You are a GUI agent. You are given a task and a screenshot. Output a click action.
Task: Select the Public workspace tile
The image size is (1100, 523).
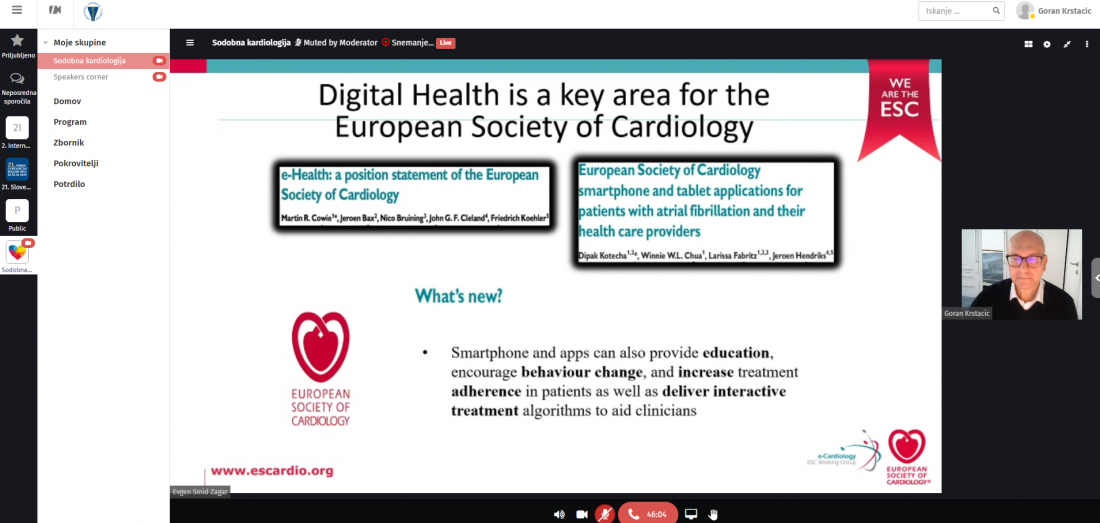pos(18,216)
